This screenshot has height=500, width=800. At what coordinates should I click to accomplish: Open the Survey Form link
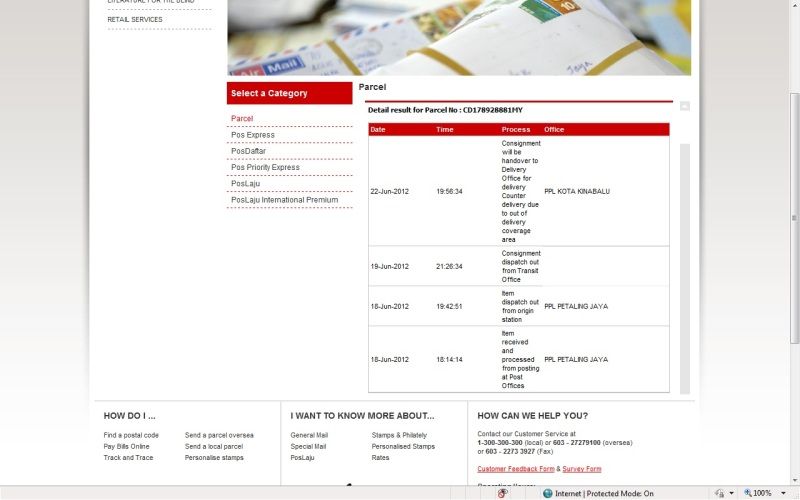click(582, 468)
